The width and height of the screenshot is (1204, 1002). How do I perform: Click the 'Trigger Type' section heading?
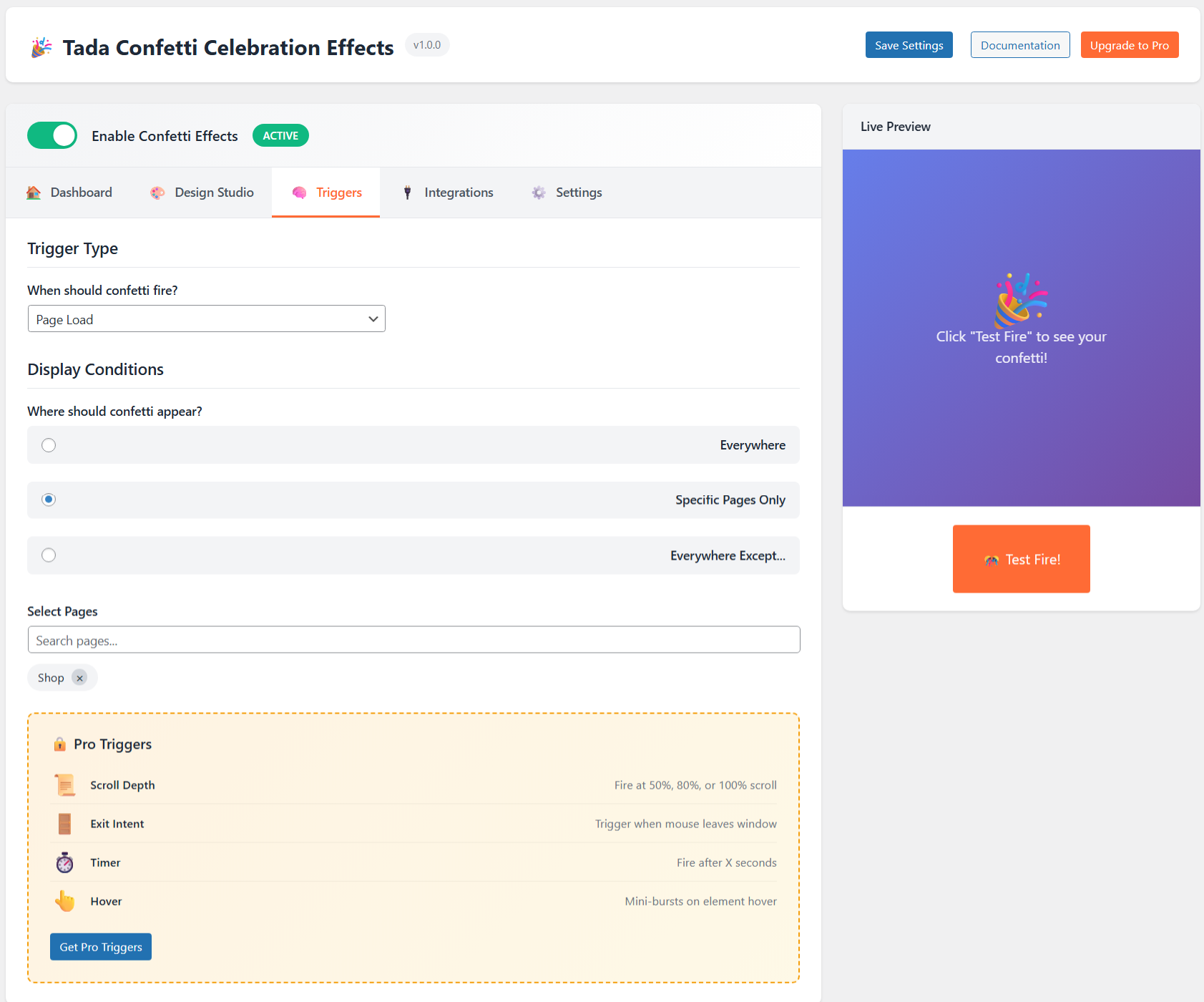coord(73,249)
